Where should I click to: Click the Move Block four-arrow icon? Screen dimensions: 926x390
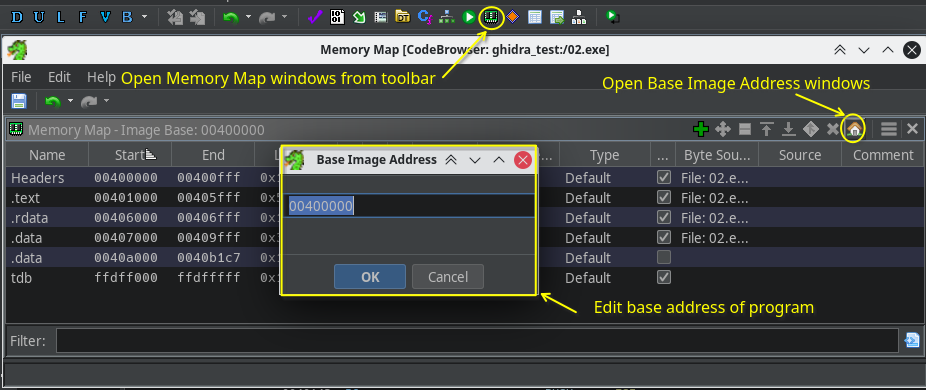(723, 129)
